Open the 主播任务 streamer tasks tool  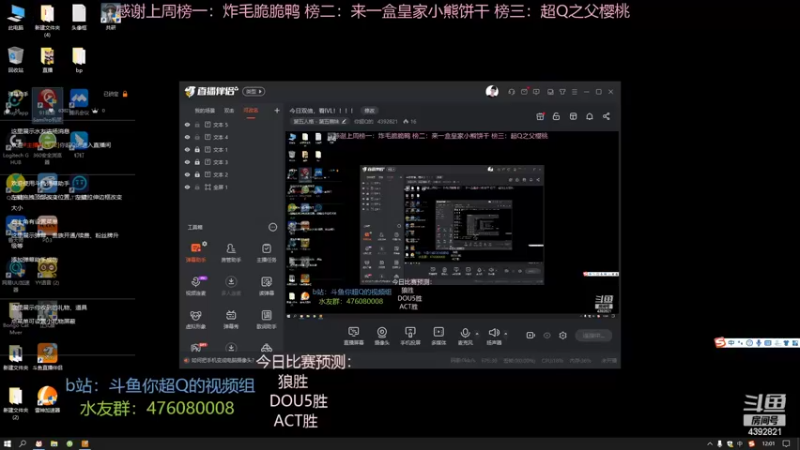click(266, 252)
